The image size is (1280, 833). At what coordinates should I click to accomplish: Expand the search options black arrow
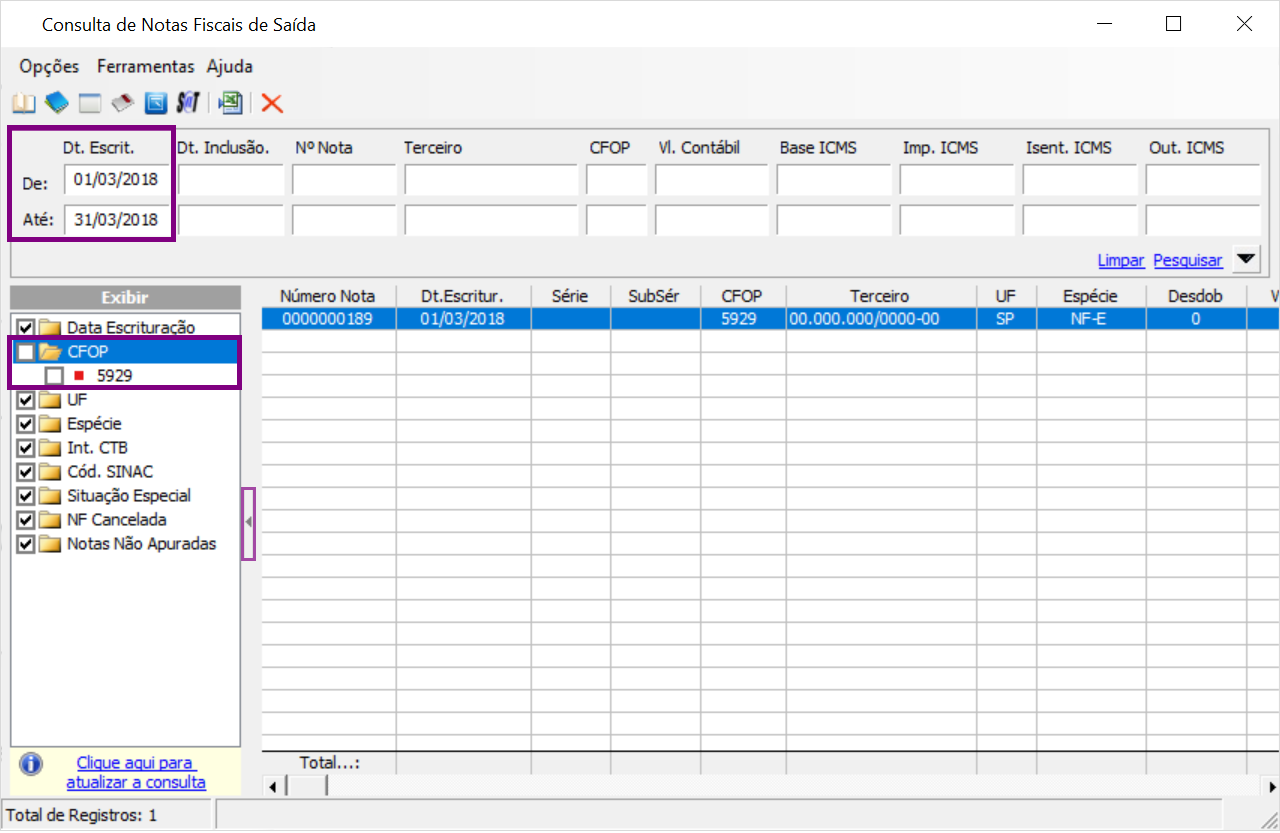pos(1245,260)
